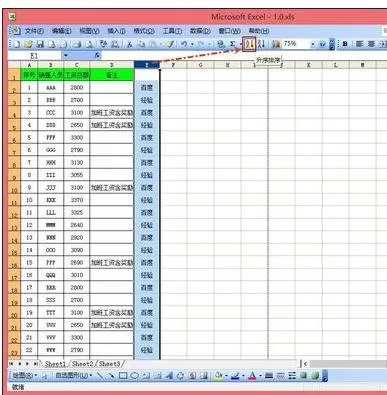Open the 帮助 (Help) menu

click(259, 31)
